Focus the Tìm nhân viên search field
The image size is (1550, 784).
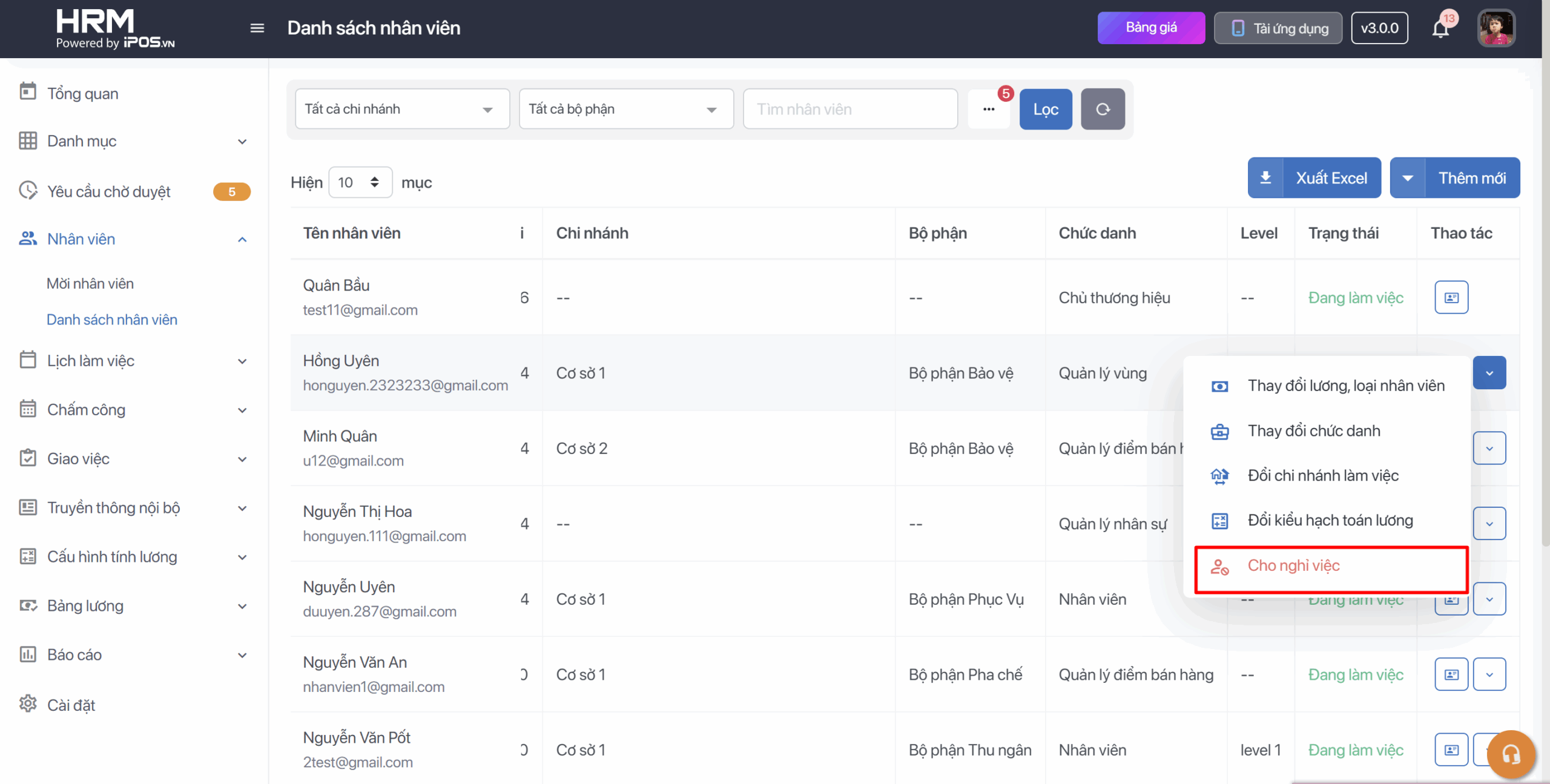pyautogui.click(x=850, y=109)
